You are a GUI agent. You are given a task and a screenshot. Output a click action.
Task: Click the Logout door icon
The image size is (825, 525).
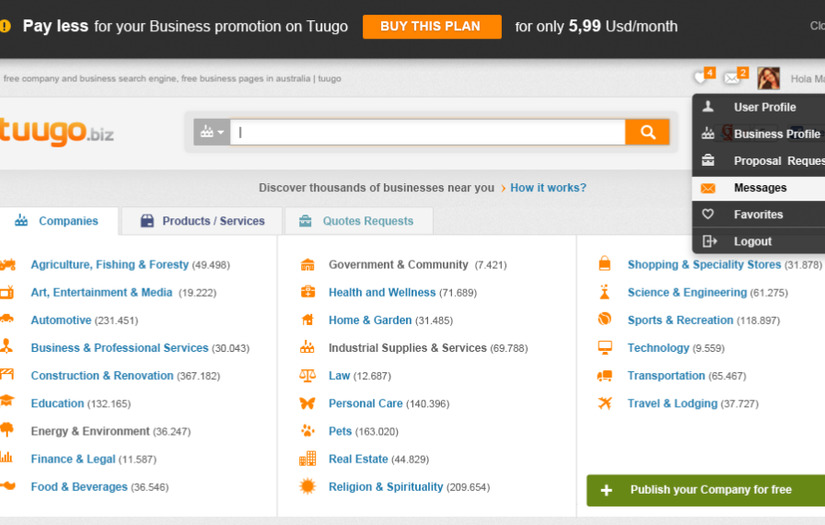pos(709,241)
